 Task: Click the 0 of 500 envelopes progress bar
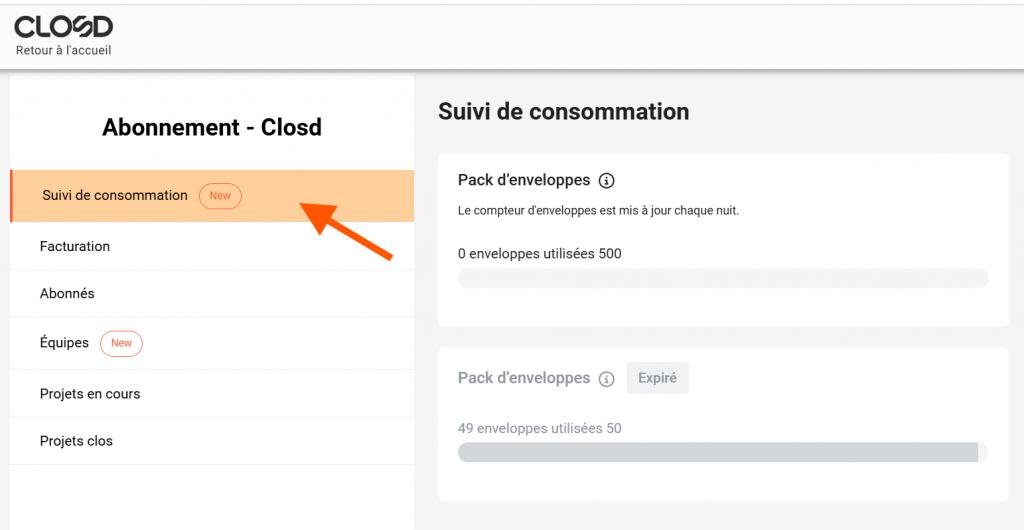click(722, 278)
